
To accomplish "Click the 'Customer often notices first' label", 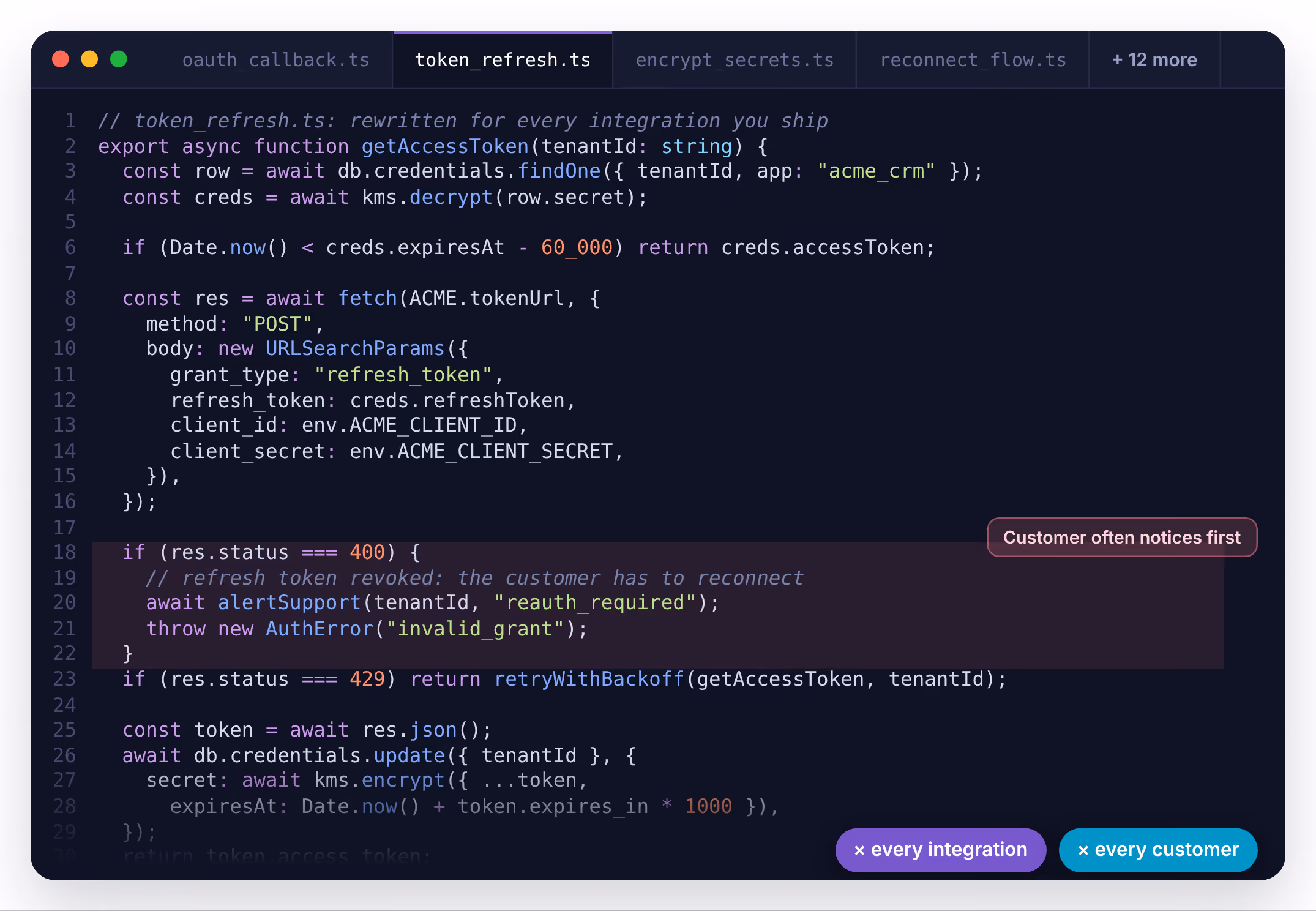I will (1122, 538).
